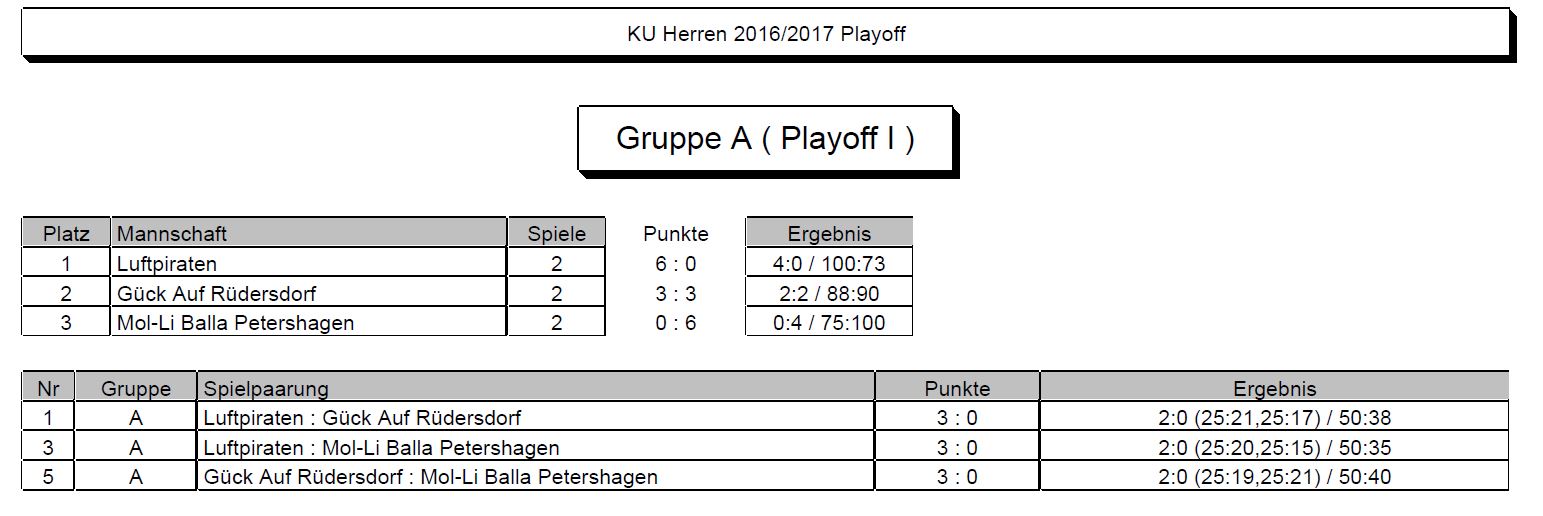This screenshot has height=516, width=1543.
Task: Select the "2:2 / 88:90" result cell
Action: (x=829, y=294)
